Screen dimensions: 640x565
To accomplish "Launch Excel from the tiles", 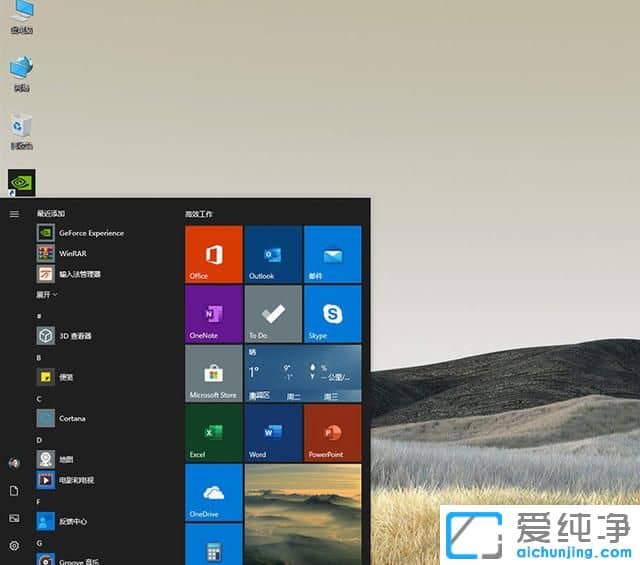I will tap(214, 432).
